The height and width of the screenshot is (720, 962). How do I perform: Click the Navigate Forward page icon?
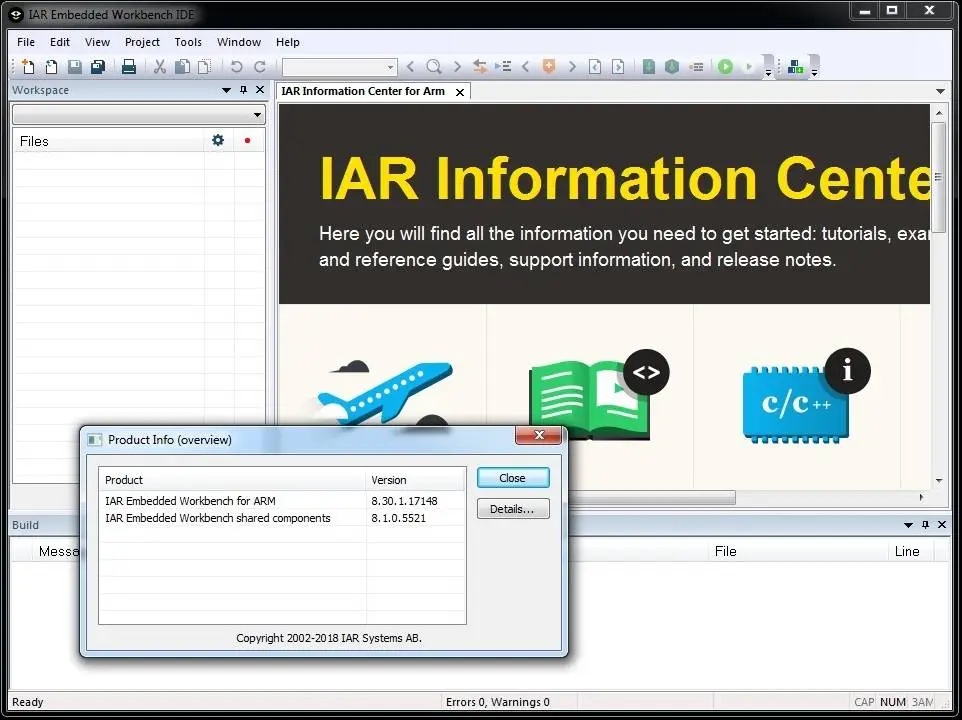(618, 66)
